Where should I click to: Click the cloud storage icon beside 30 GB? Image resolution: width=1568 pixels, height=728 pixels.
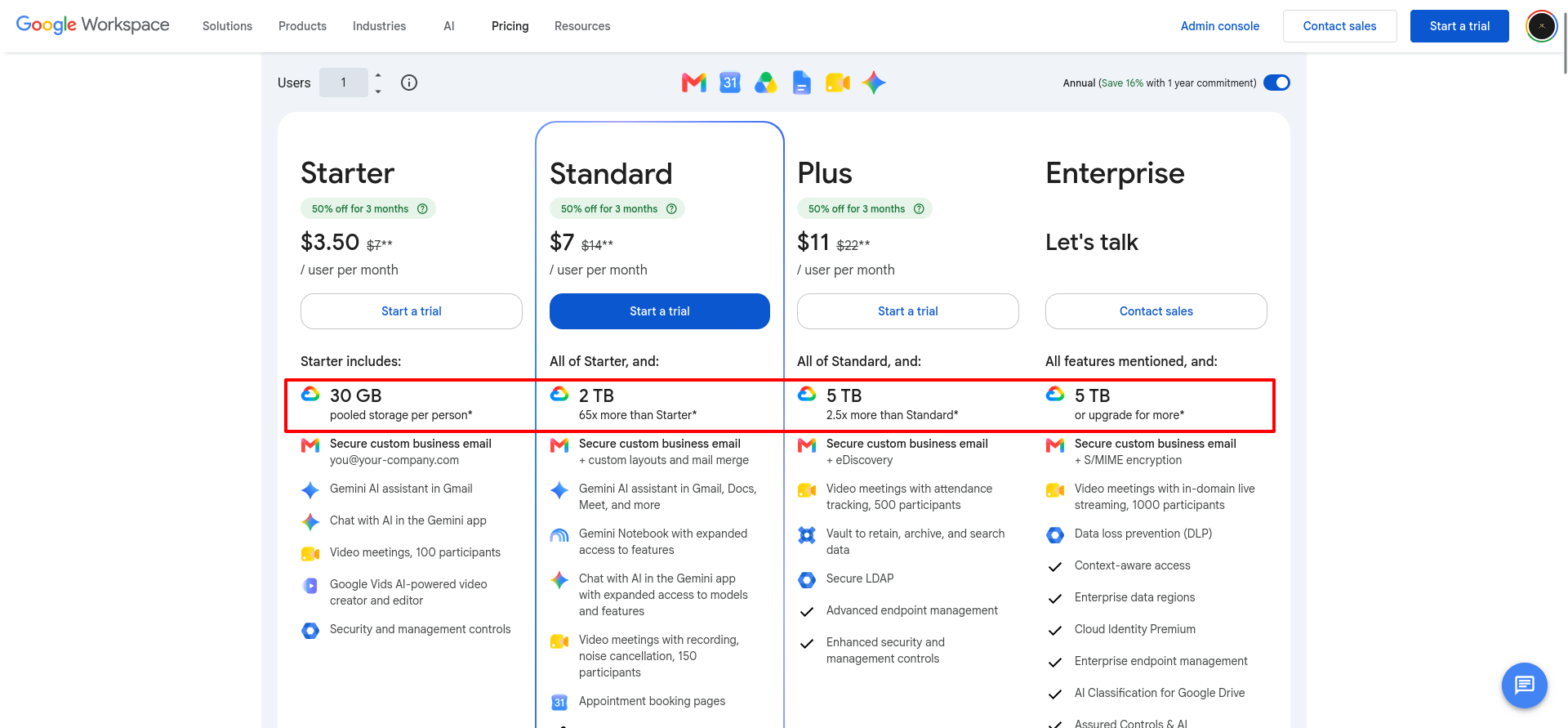click(x=310, y=394)
